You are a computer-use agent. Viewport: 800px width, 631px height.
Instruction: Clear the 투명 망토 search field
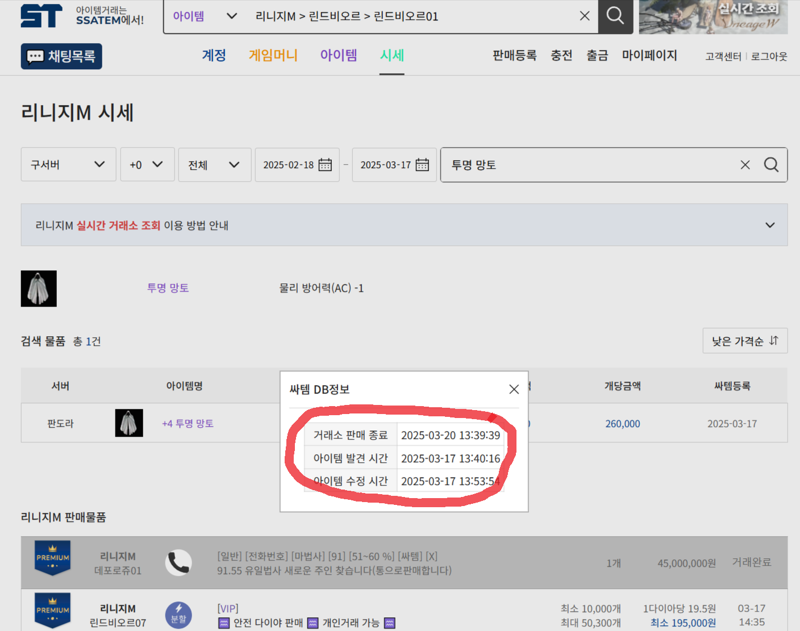(745, 165)
